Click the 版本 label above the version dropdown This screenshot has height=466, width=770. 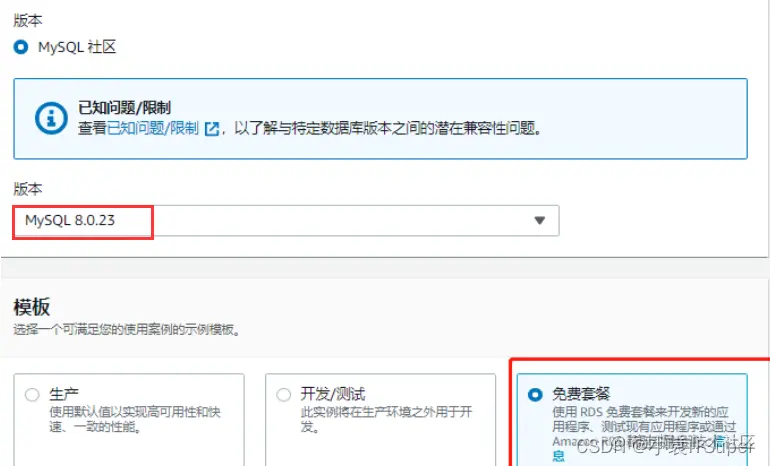(x=28, y=189)
